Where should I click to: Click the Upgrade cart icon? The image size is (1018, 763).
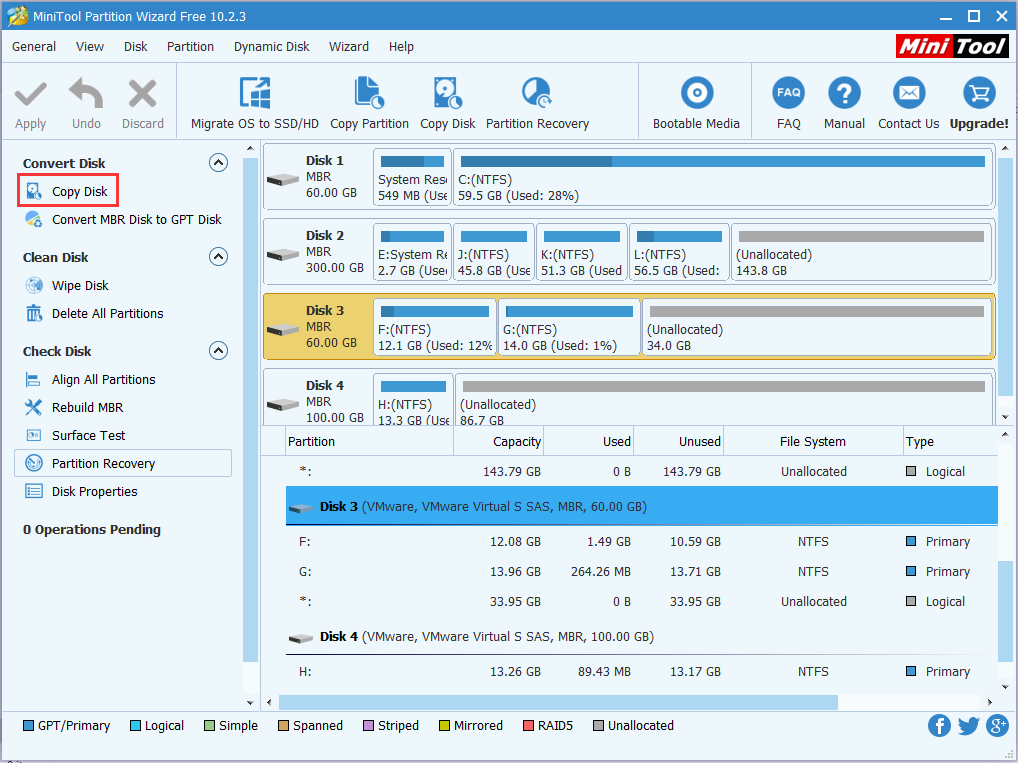click(x=979, y=94)
